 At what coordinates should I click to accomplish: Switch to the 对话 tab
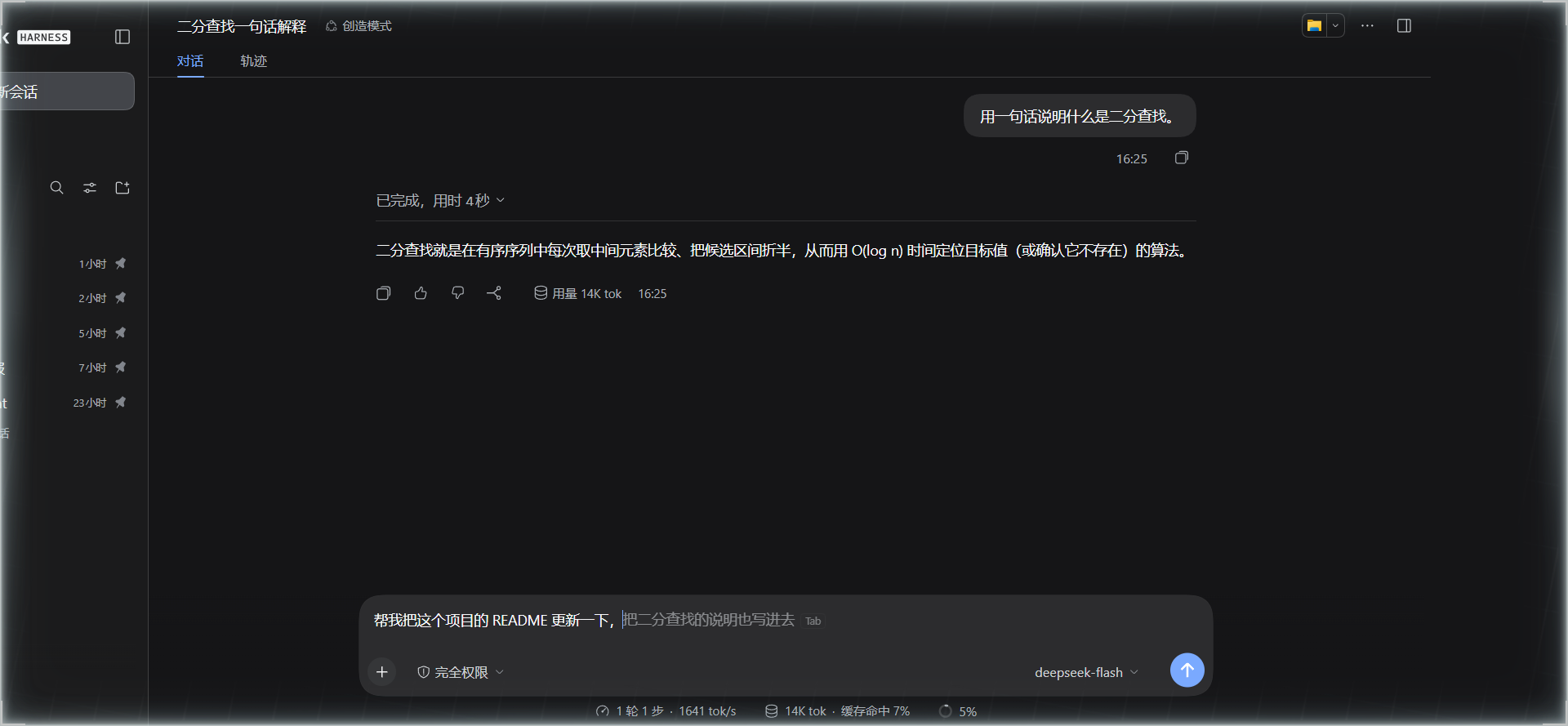(x=190, y=61)
